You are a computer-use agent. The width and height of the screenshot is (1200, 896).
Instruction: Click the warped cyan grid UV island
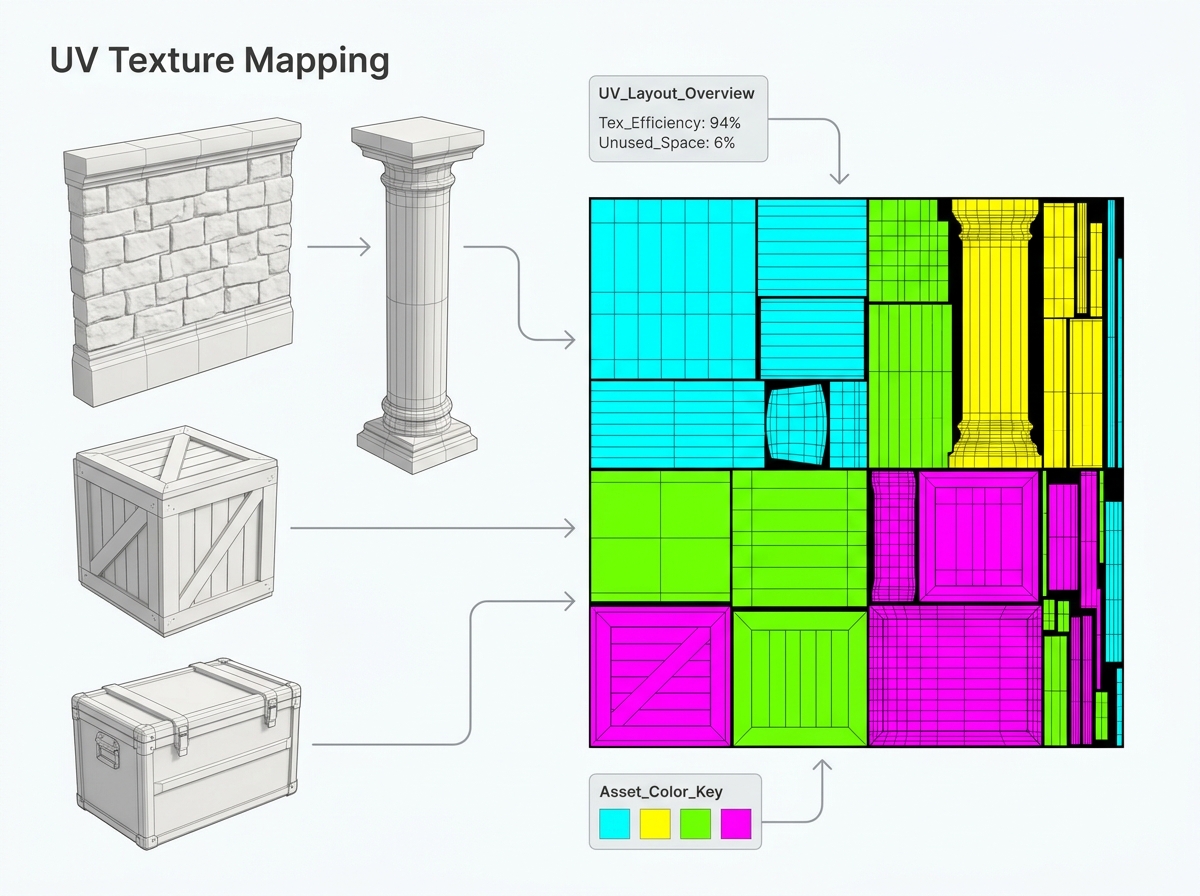pos(798,423)
